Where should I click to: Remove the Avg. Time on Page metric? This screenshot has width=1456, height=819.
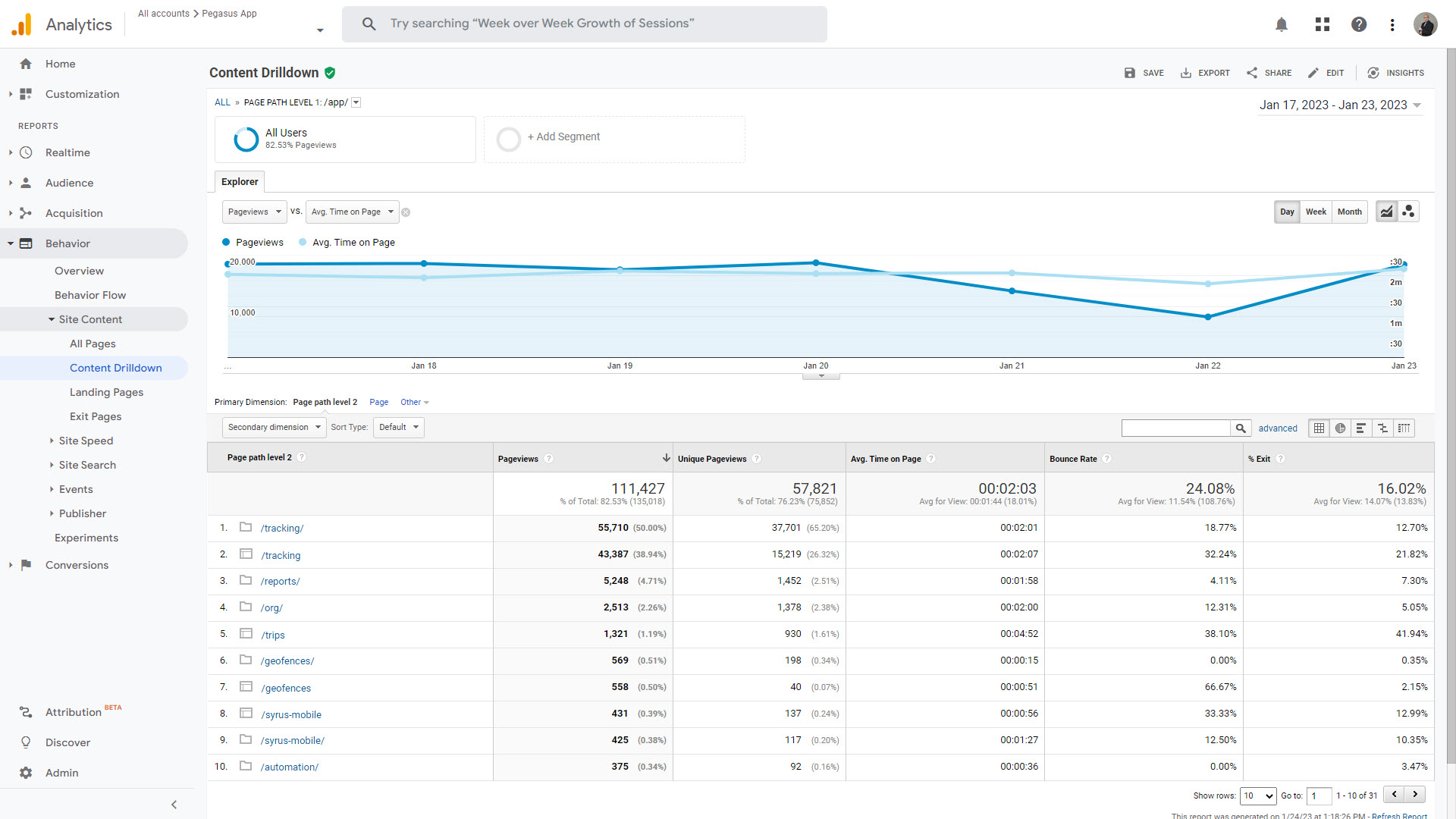pos(406,212)
